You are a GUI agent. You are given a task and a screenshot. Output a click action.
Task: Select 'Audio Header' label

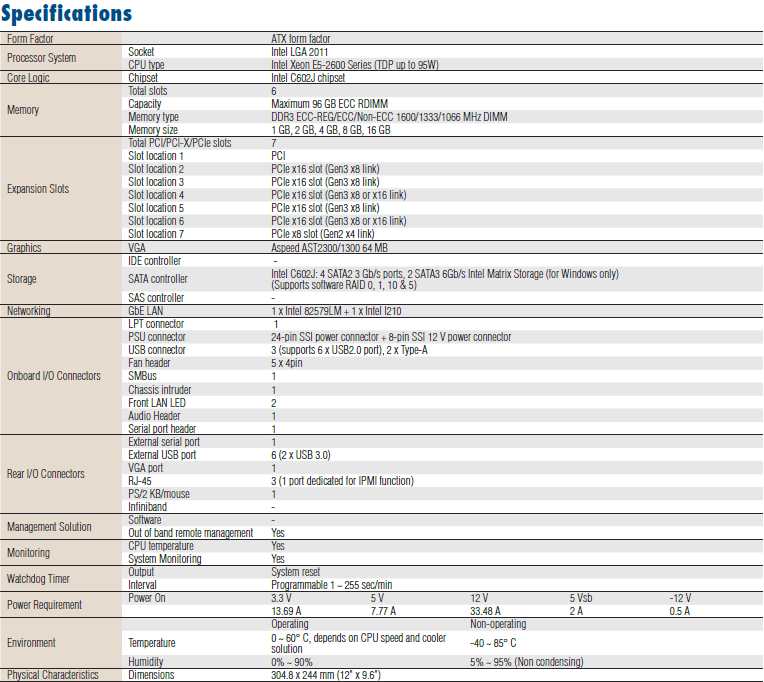point(154,416)
